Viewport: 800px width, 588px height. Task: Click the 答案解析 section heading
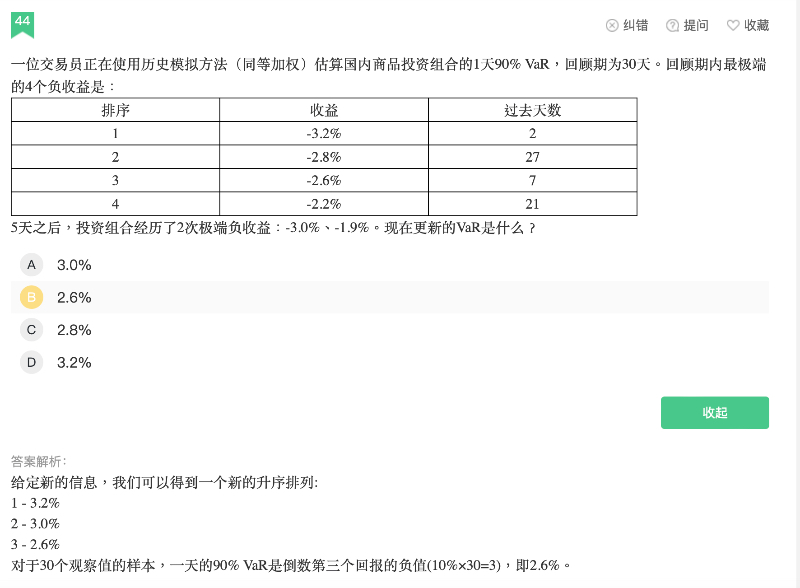tap(38, 461)
